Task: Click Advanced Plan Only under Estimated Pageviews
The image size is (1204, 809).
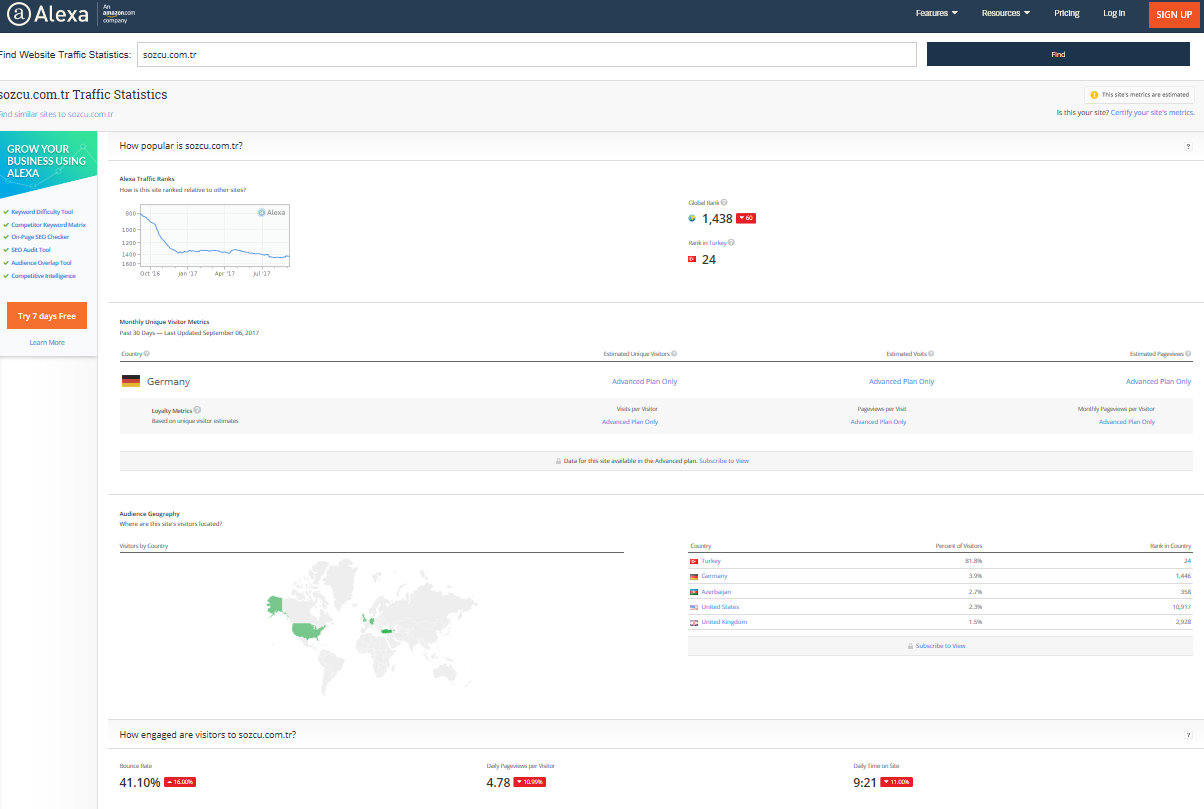Action: pos(1158,382)
